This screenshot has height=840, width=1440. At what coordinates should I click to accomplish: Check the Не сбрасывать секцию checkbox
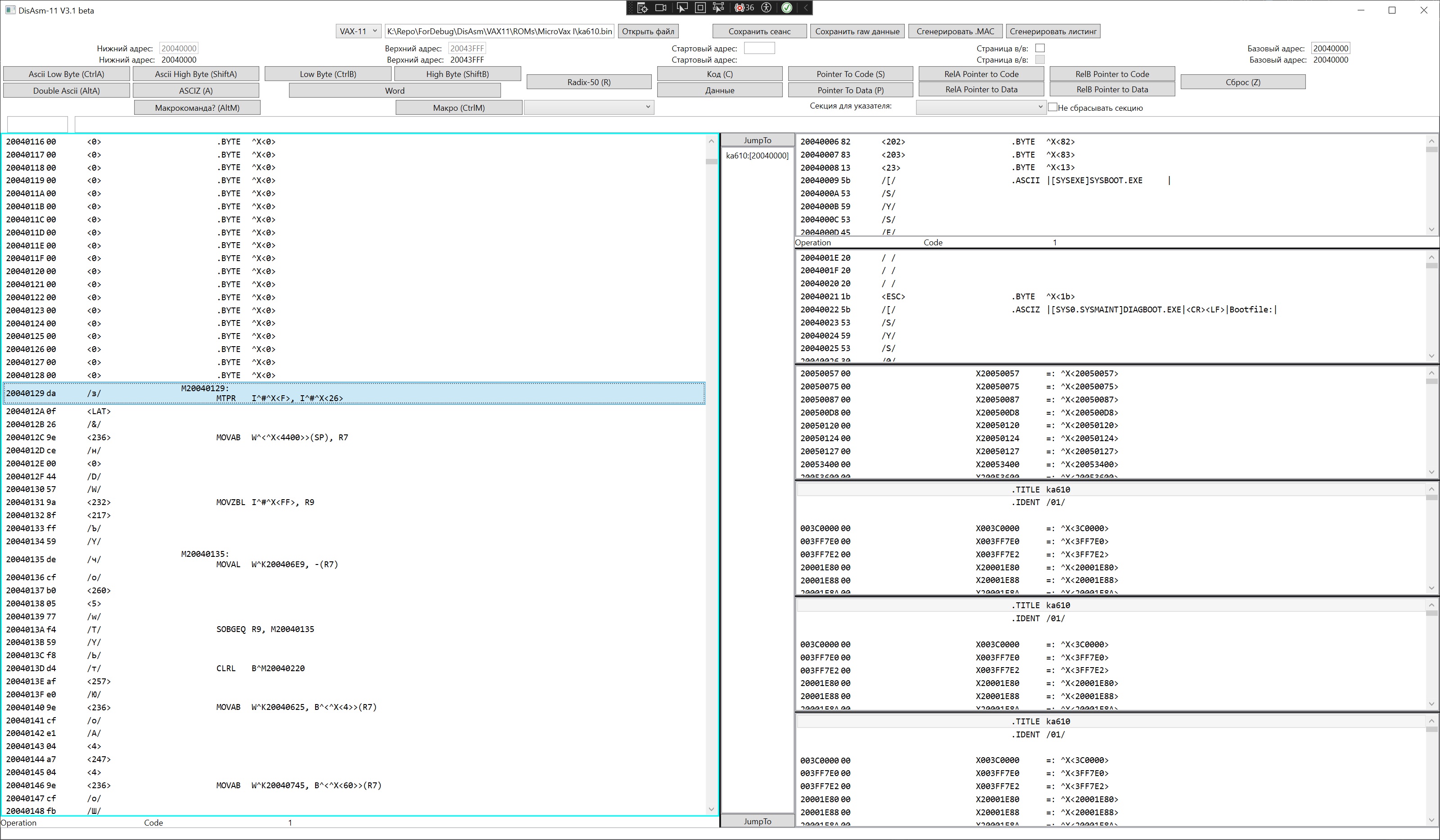1052,107
